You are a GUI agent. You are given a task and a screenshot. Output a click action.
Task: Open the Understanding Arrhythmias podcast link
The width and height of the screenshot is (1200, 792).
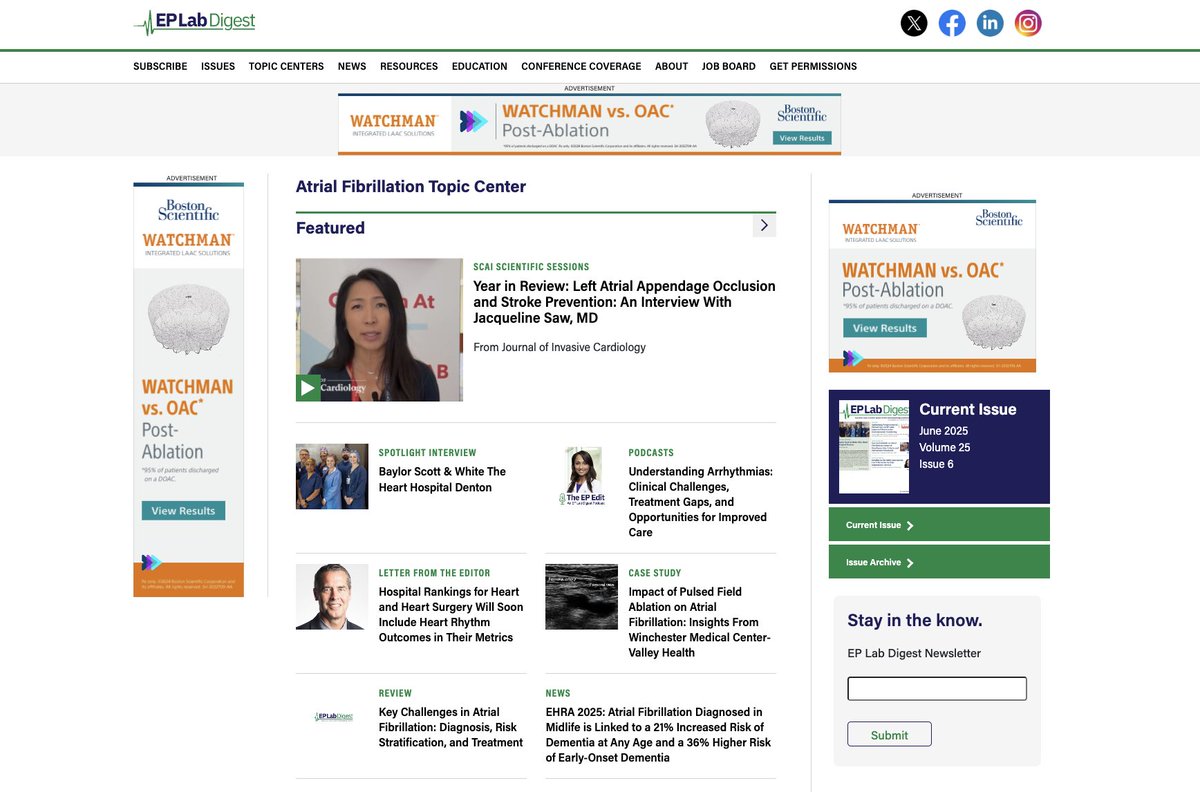point(701,502)
